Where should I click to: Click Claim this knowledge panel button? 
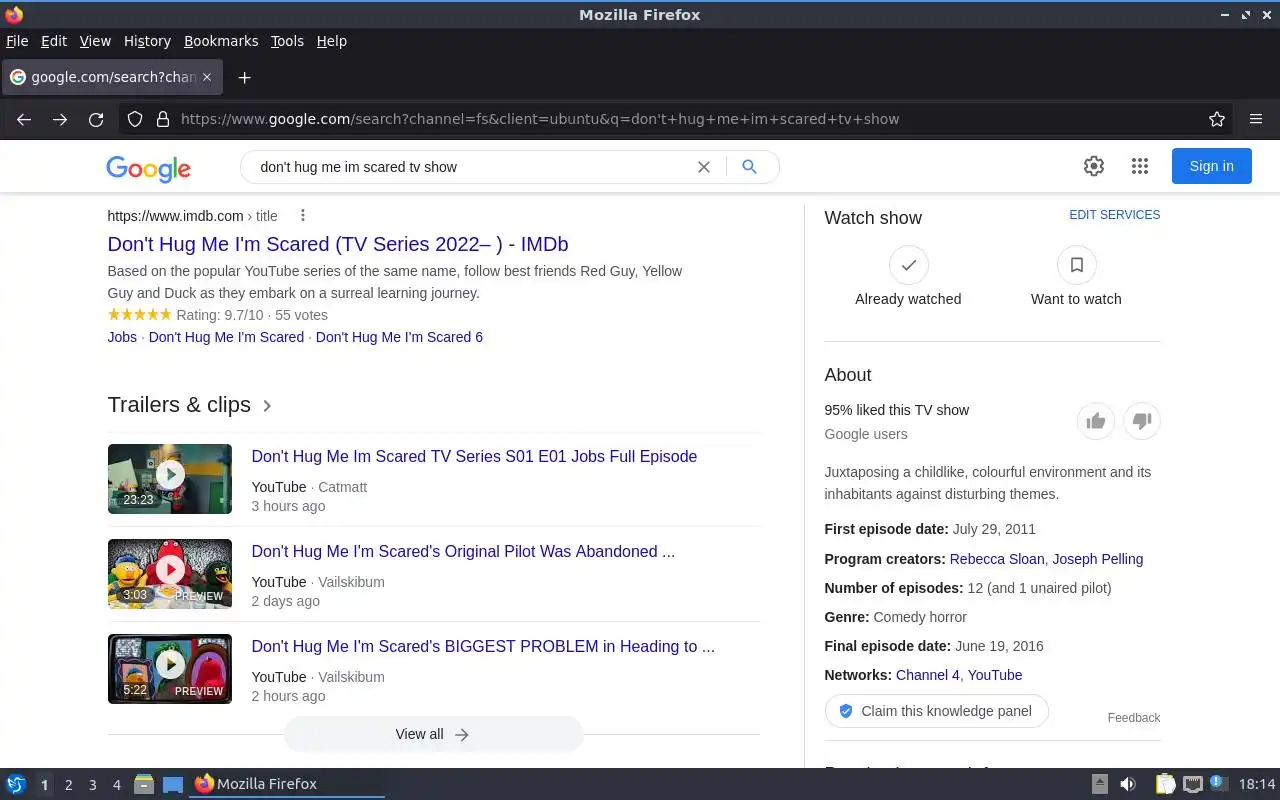pos(936,711)
